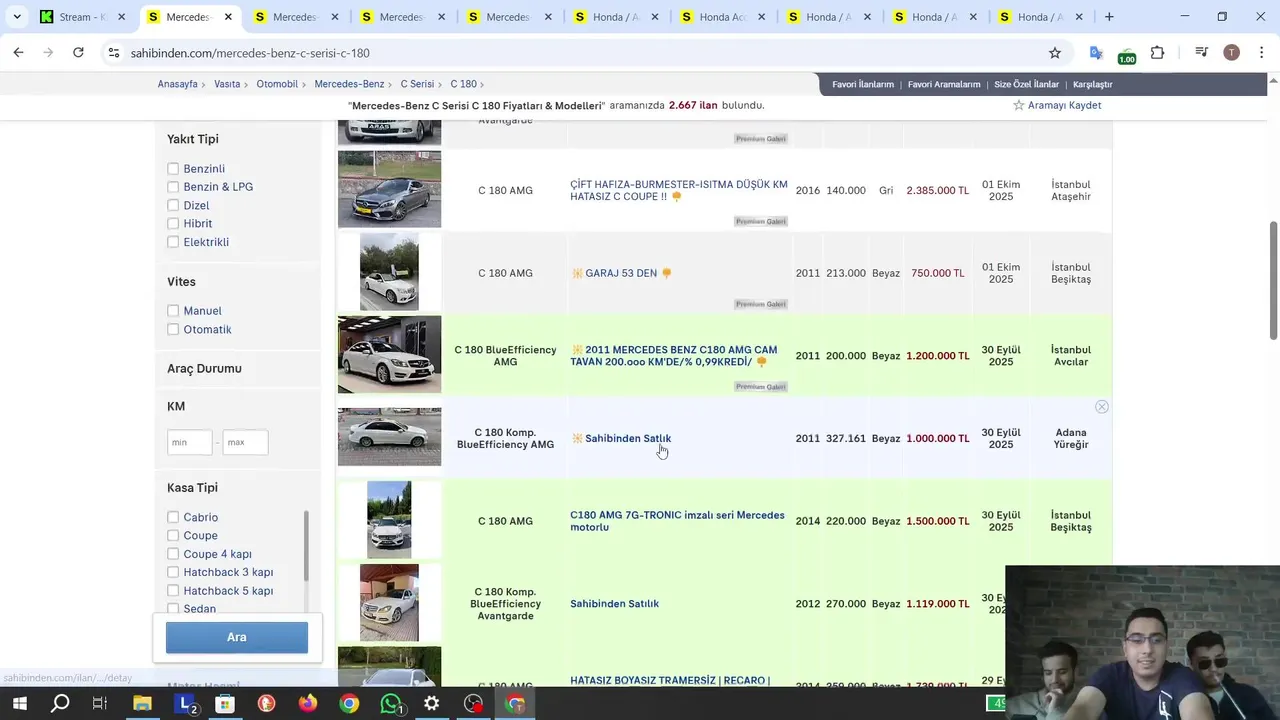Open thumbnail of the grey C Coupe listing
This screenshot has width=1280, height=720.
[389, 189]
